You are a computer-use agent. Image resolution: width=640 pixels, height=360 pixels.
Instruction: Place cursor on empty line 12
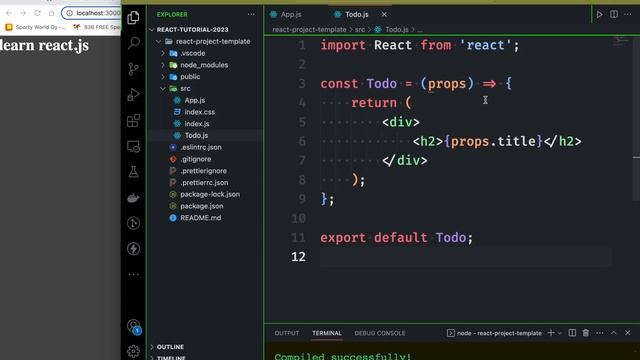tap(465, 257)
